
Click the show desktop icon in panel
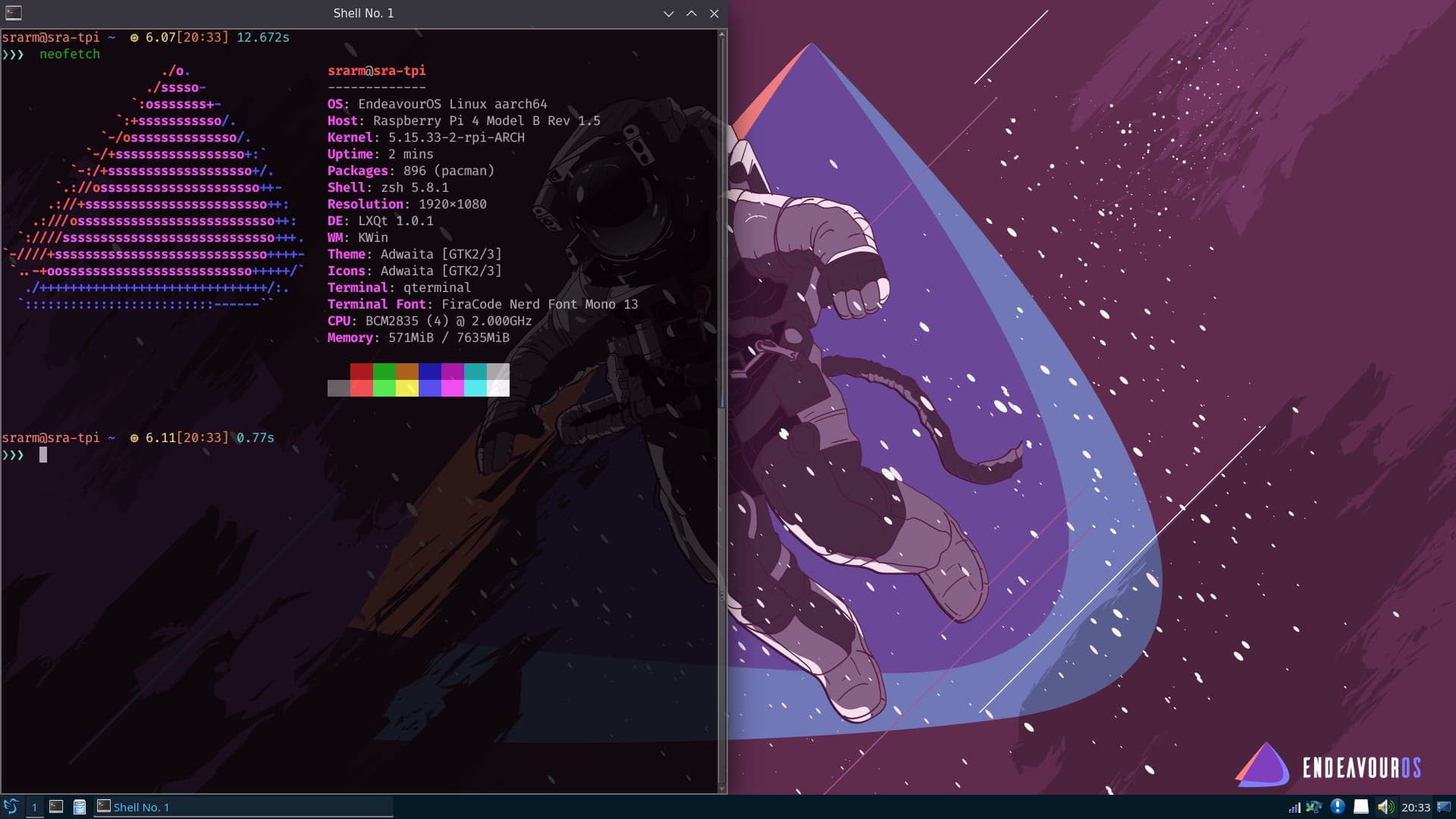click(1444, 807)
